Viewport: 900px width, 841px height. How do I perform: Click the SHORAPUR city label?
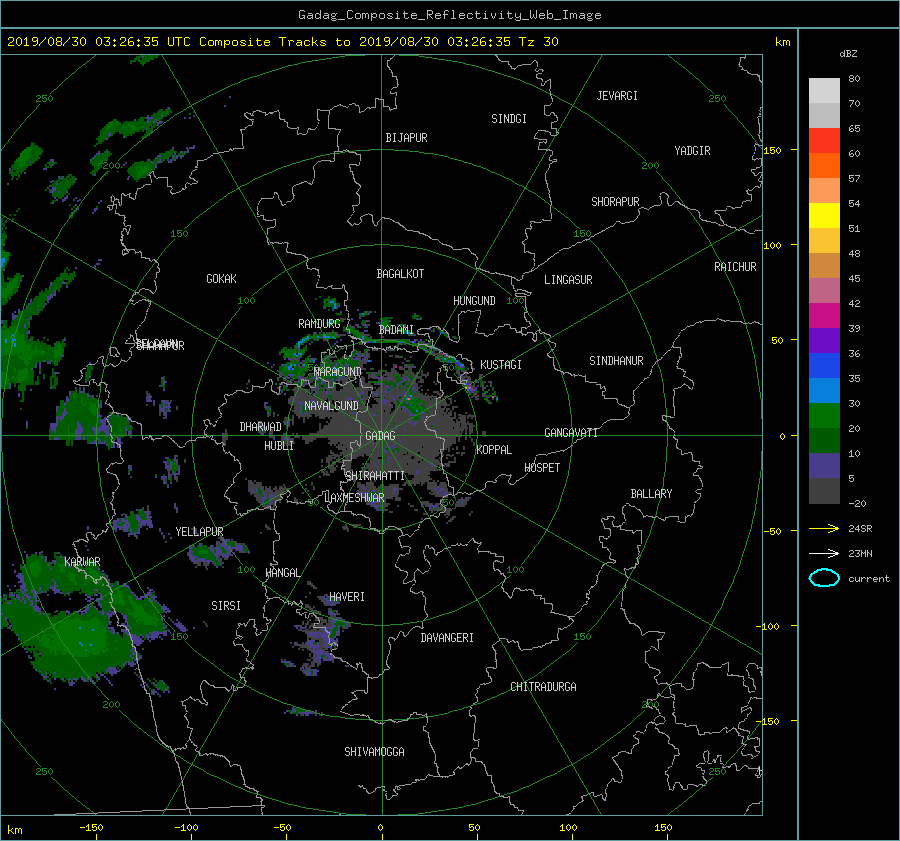615,201
